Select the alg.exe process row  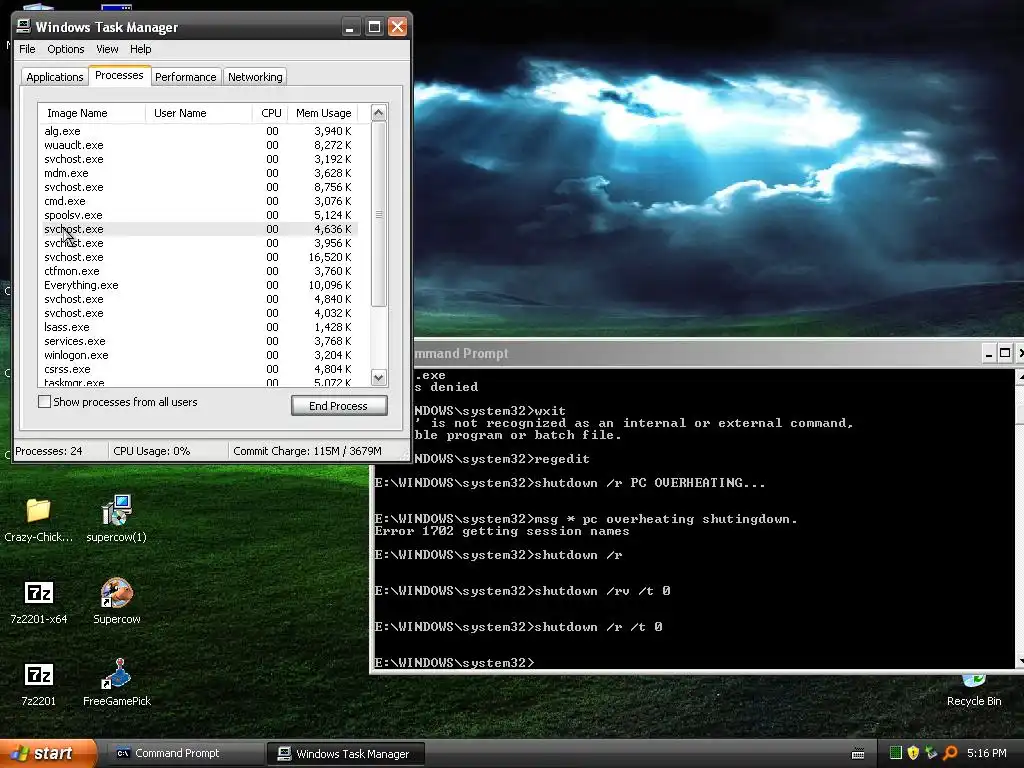[x=199, y=131]
